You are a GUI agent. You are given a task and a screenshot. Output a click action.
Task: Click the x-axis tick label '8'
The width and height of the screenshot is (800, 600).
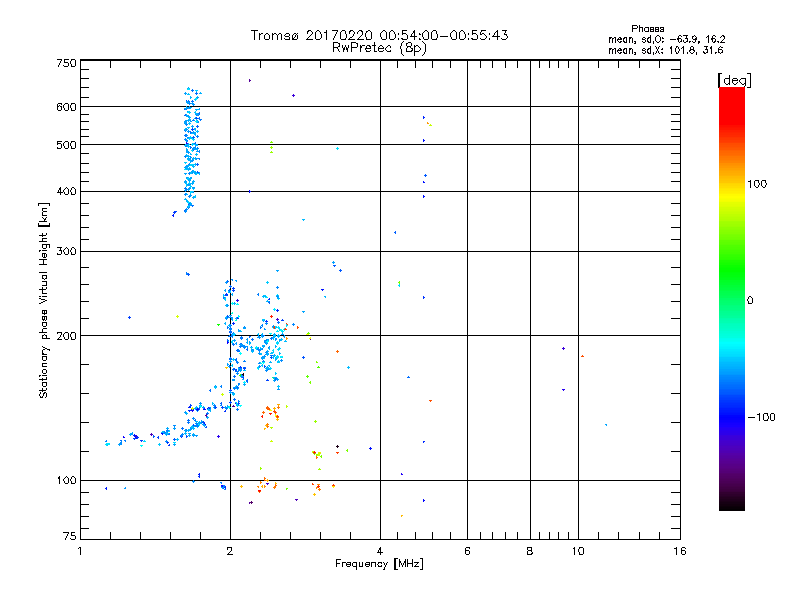click(530, 551)
